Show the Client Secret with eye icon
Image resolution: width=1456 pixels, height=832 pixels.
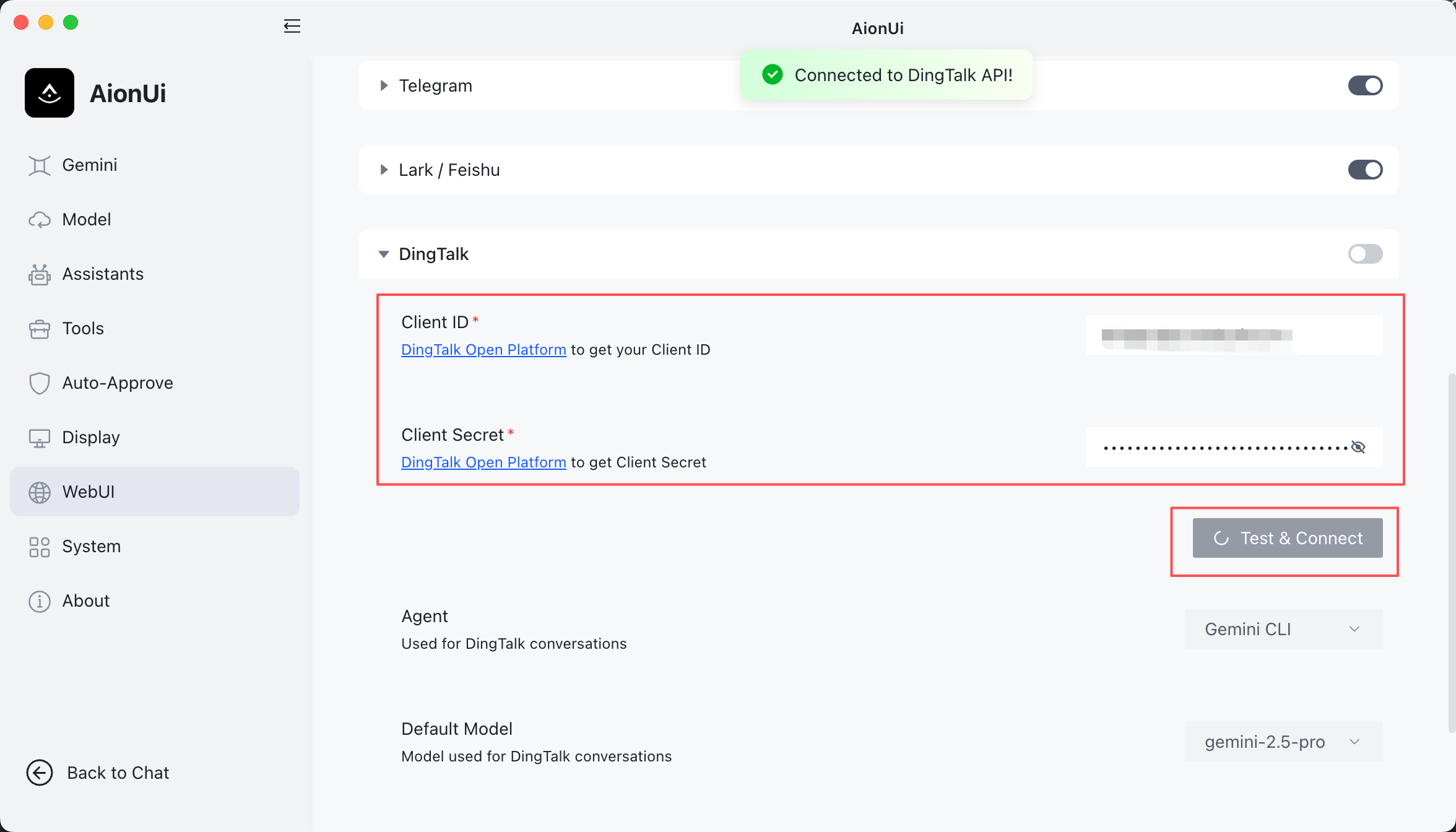pos(1358,447)
